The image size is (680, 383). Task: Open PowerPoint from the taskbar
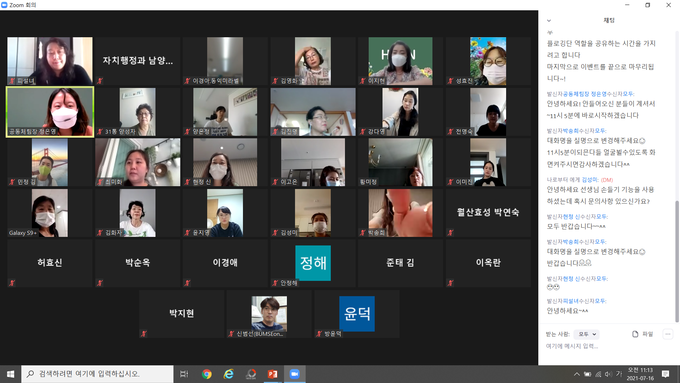click(272, 374)
